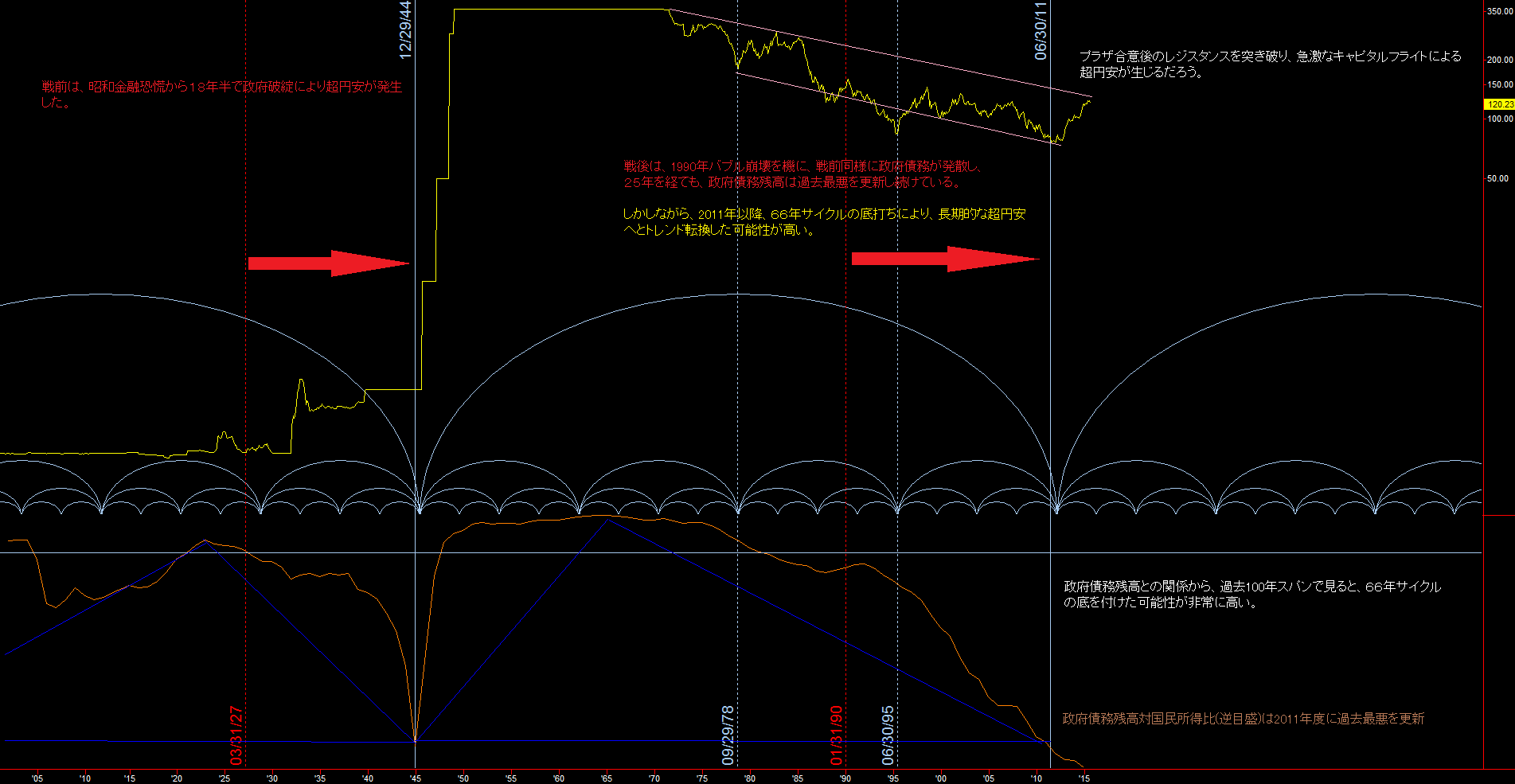Click white annotation starting 政府債務残高との関係から

point(1252,595)
